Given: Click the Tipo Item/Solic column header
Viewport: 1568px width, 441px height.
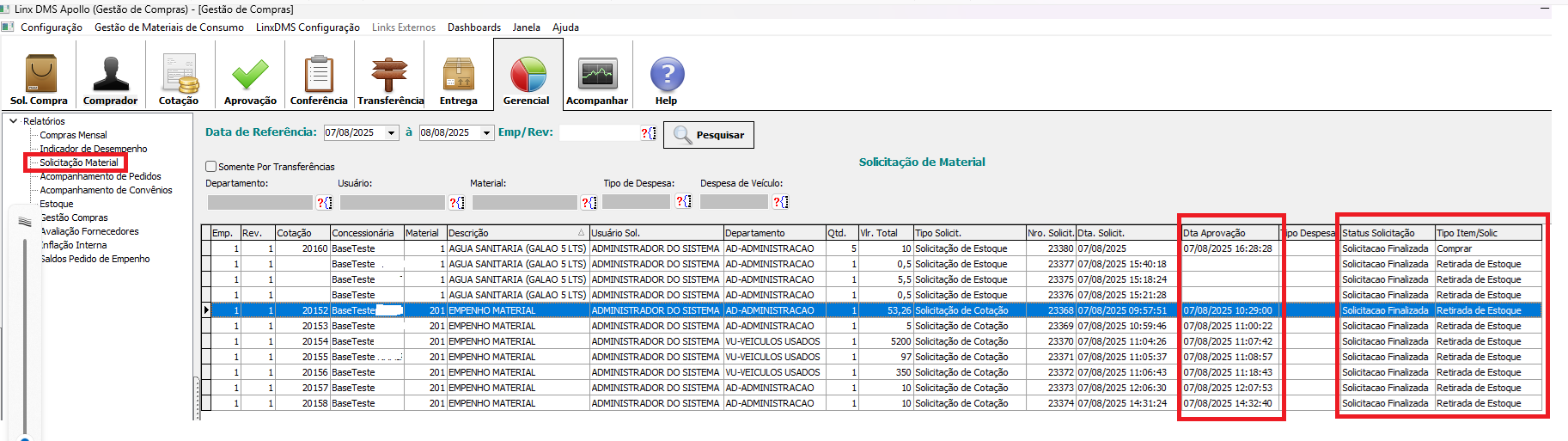Looking at the screenshot, I should tap(1488, 233).
